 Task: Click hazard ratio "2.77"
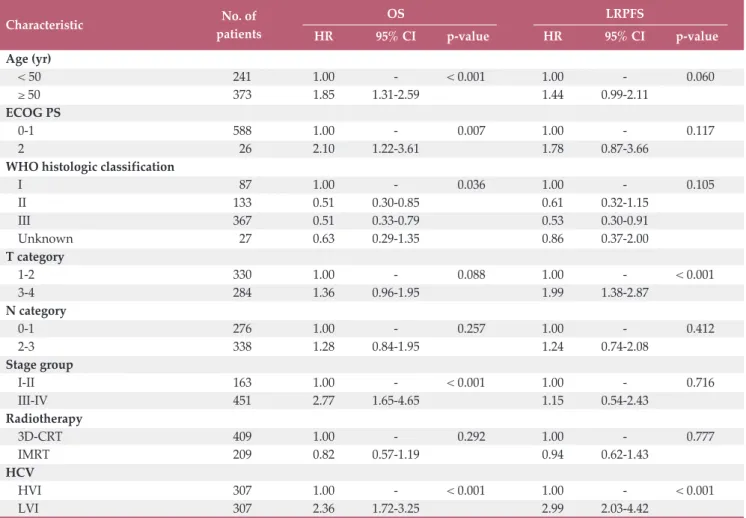(x=324, y=401)
